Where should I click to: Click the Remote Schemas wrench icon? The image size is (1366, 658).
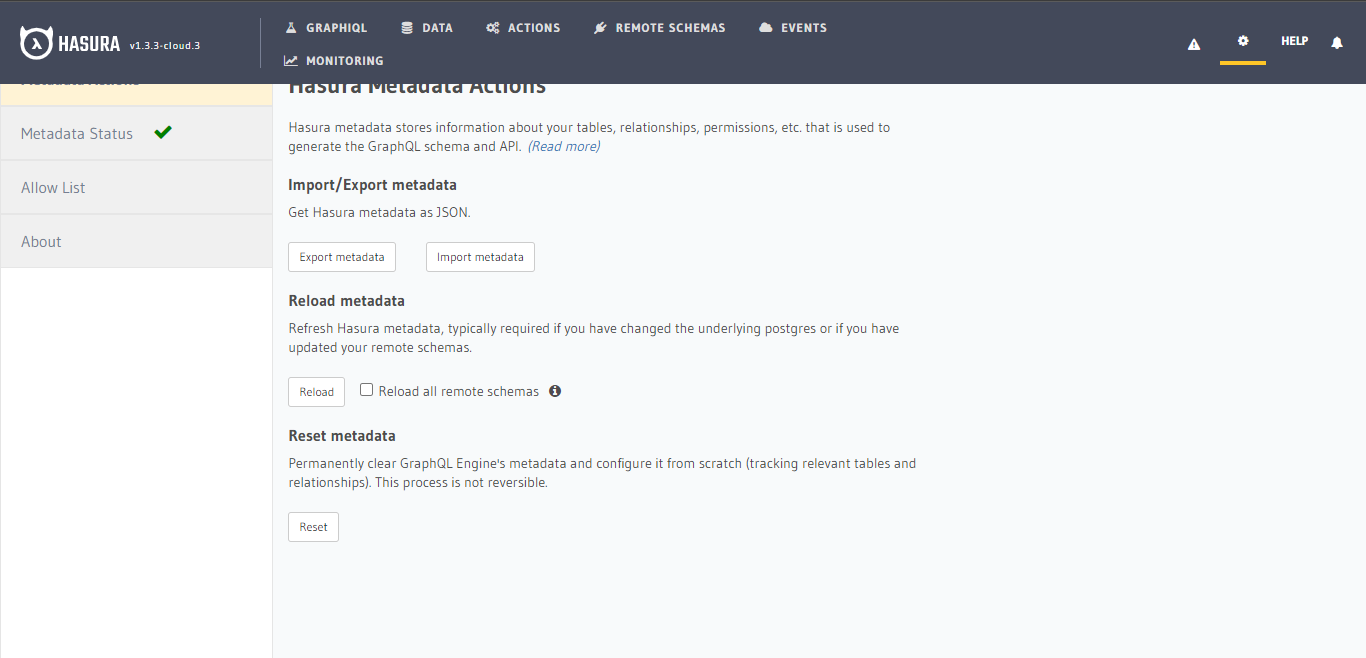[x=602, y=27]
